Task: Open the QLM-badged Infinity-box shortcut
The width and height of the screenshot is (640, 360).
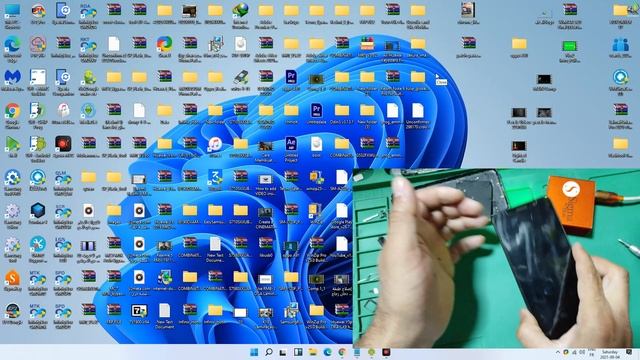Action: tap(63, 178)
